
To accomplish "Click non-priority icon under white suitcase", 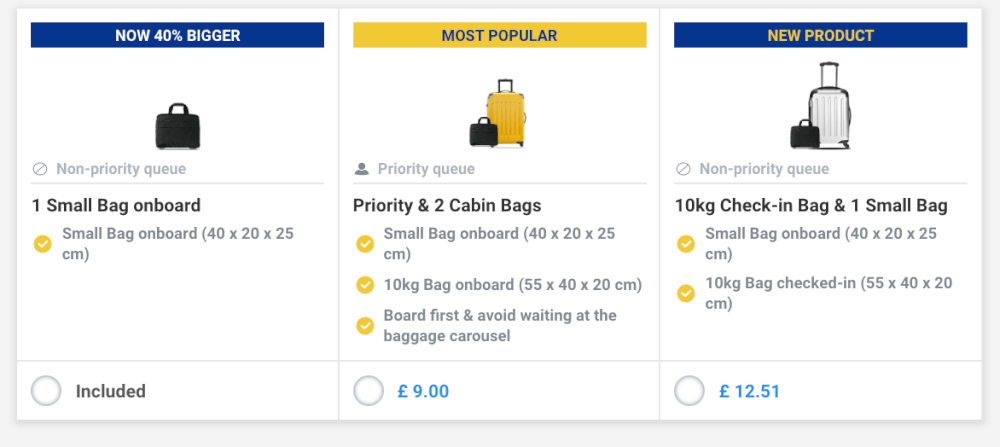I will [x=683, y=169].
